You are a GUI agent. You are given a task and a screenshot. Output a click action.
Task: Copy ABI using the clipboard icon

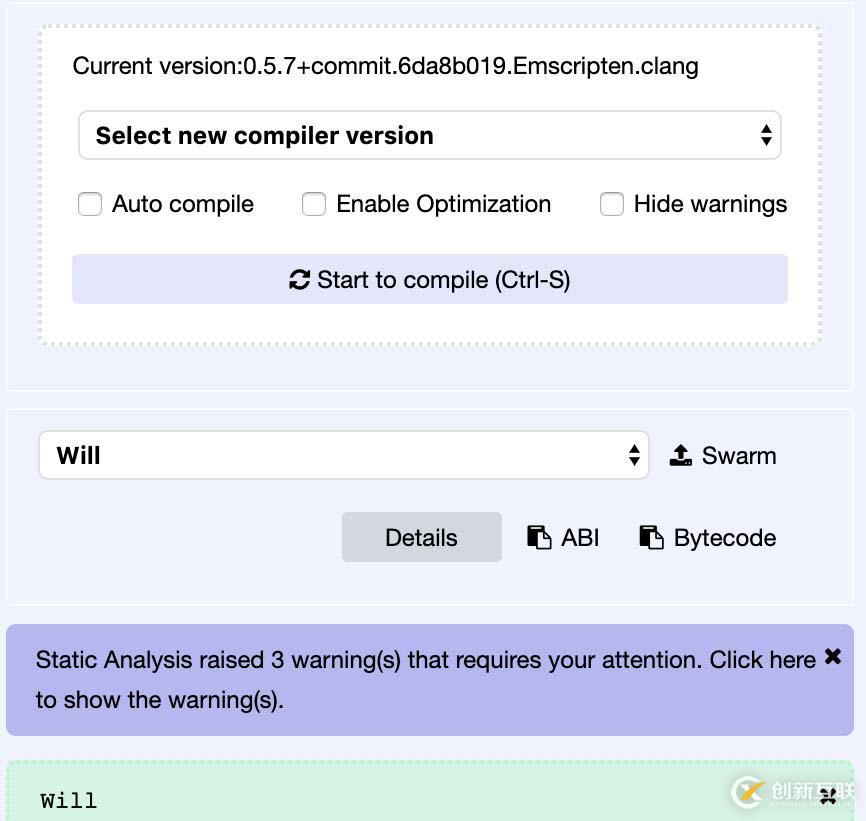click(539, 538)
